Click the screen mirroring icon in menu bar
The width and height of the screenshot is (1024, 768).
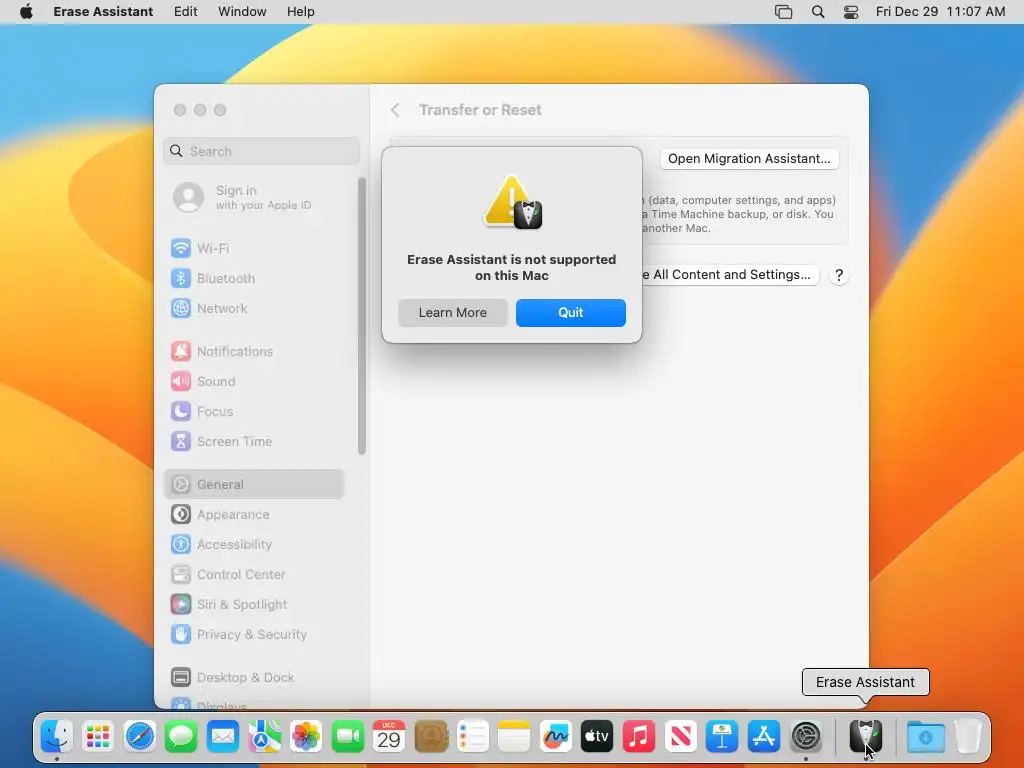784,12
